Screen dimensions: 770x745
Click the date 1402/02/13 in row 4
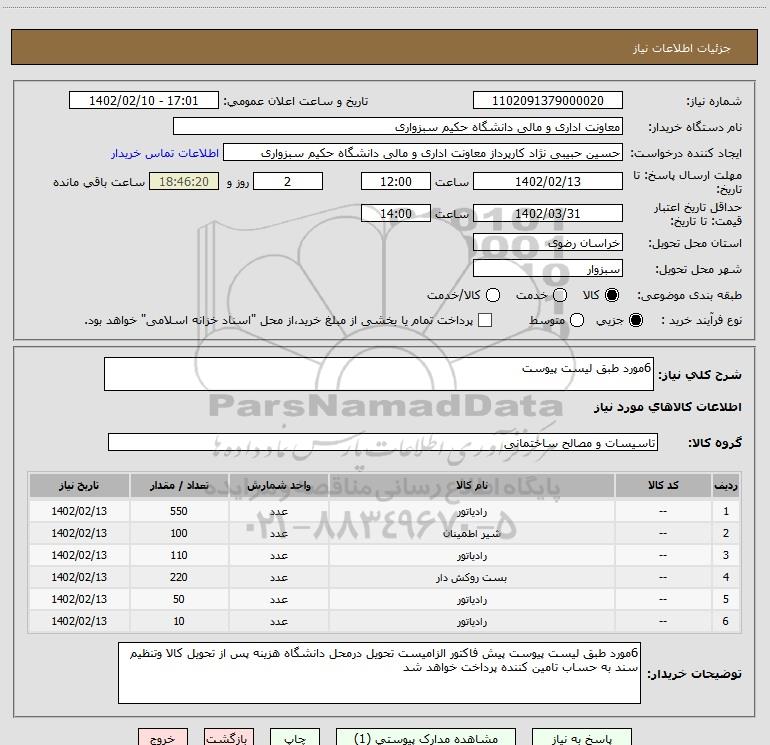[79, 577]
